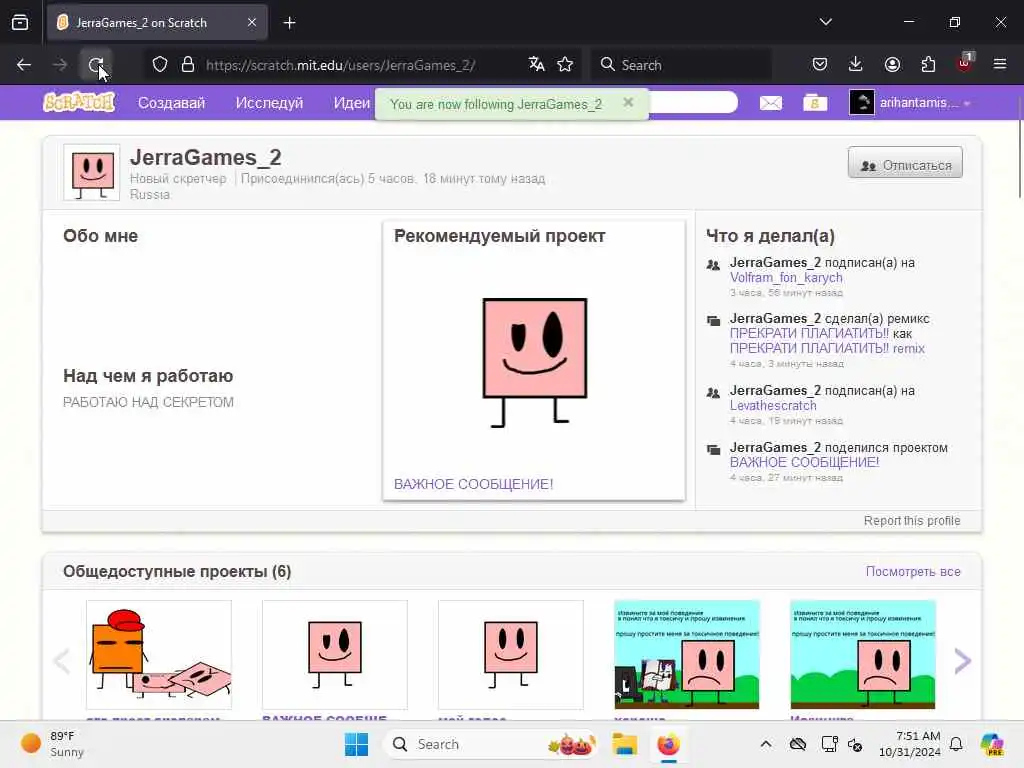1024x768 pixels.
Task: Bookmark the page with the star icon
Action: coord(565,64)
